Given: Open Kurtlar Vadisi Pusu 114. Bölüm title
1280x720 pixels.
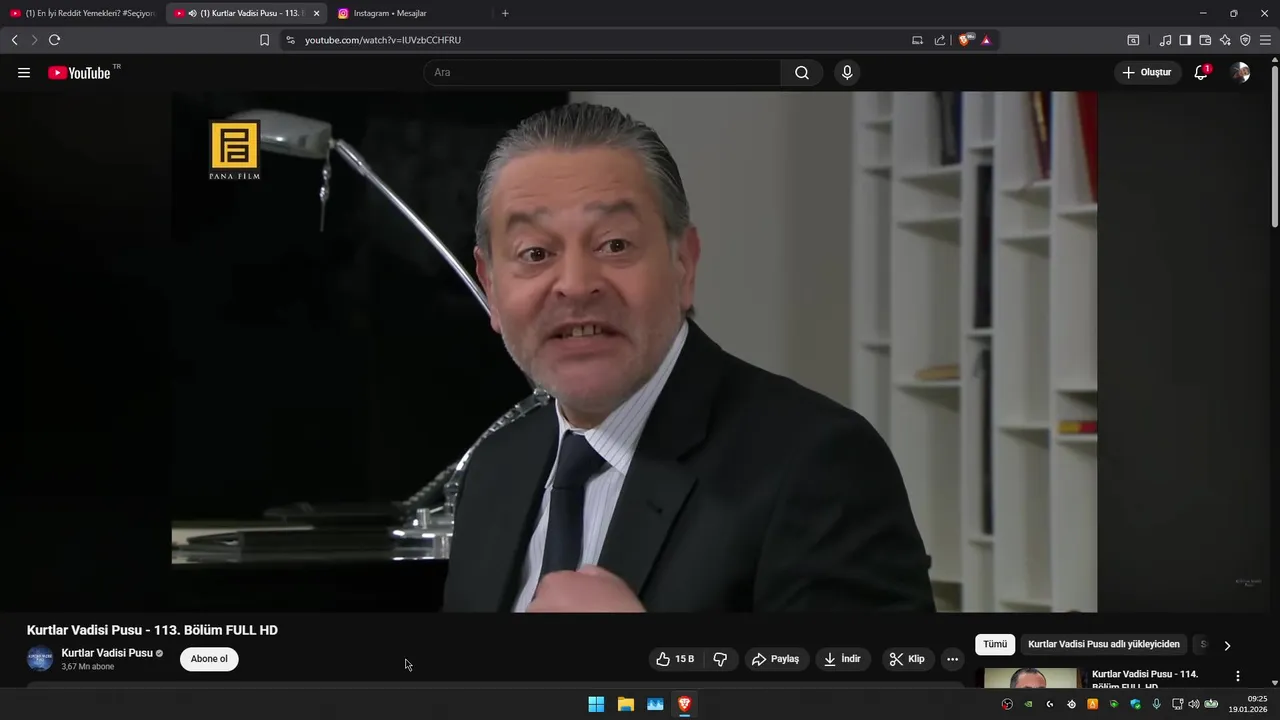Looking at the screenshot, I should point(1145,680).
